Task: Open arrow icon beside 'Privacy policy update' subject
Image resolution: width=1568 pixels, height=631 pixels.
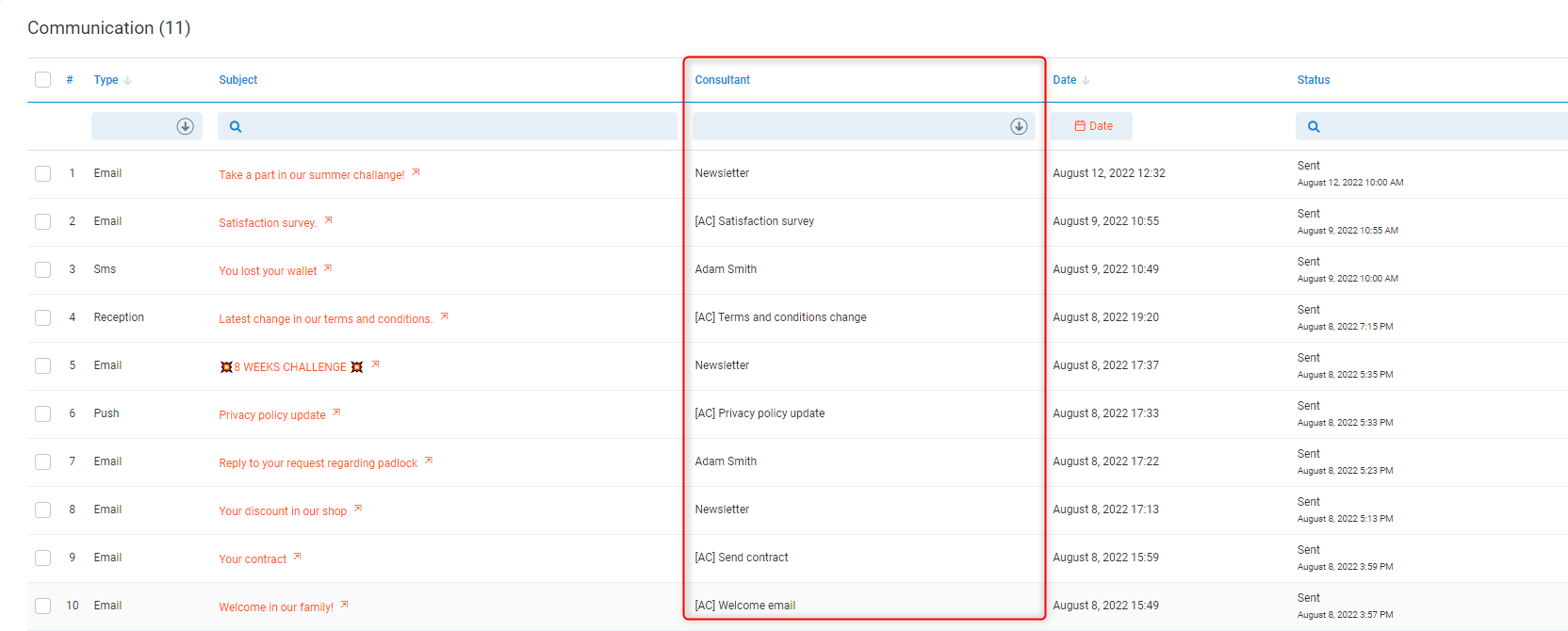Action: [336, 413]
